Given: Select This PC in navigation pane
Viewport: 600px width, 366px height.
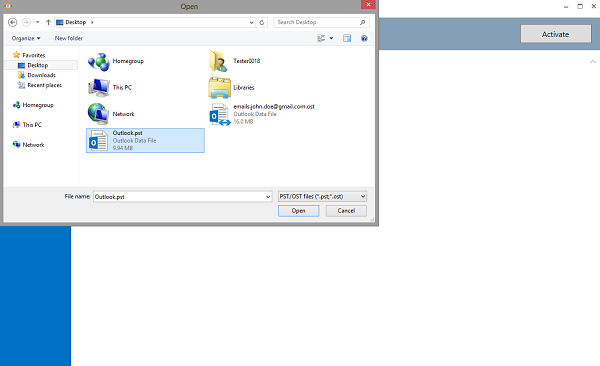Looking at the screenshot, I should point(32,125).
